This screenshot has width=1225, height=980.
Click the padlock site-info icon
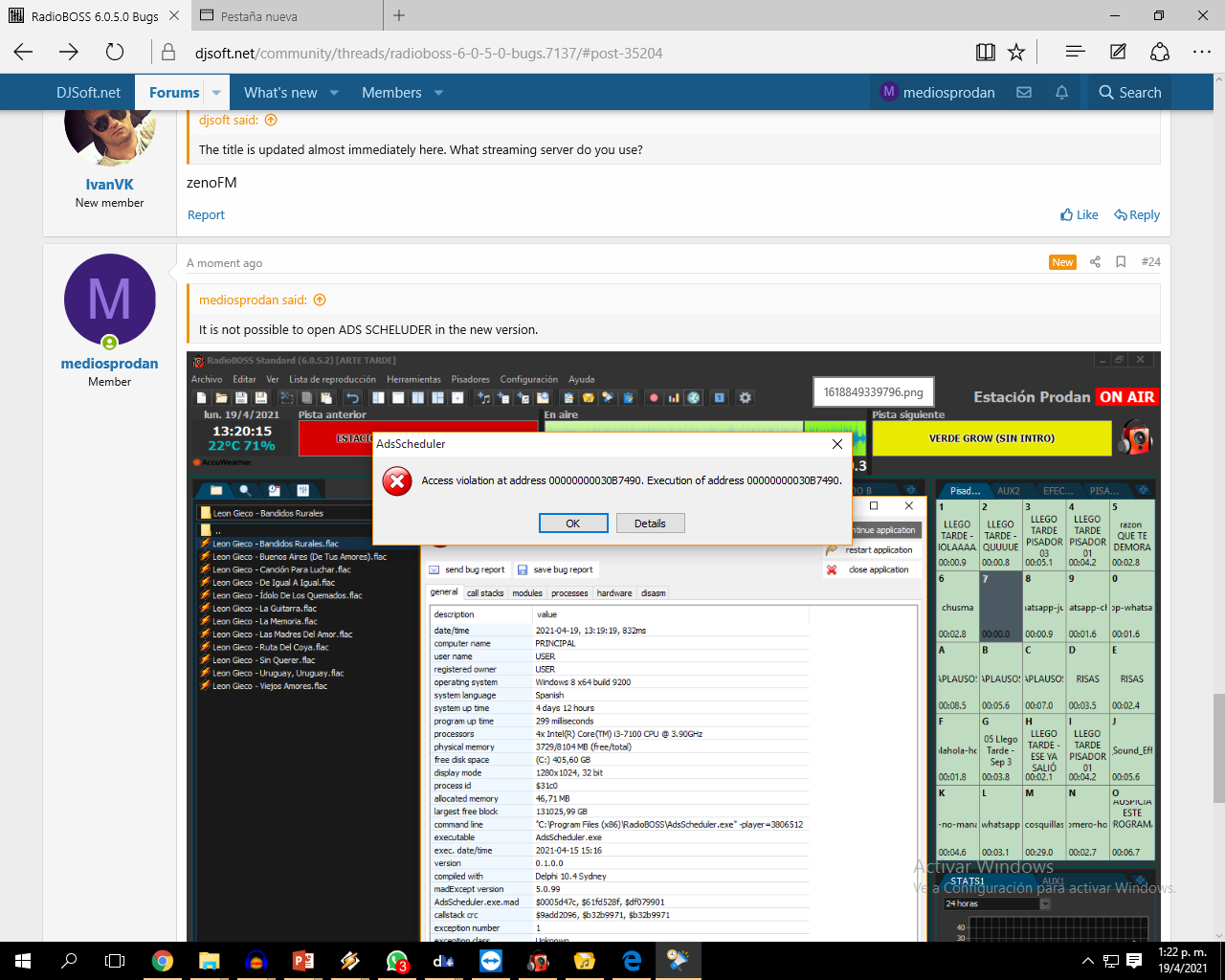[x=168, y=53]
